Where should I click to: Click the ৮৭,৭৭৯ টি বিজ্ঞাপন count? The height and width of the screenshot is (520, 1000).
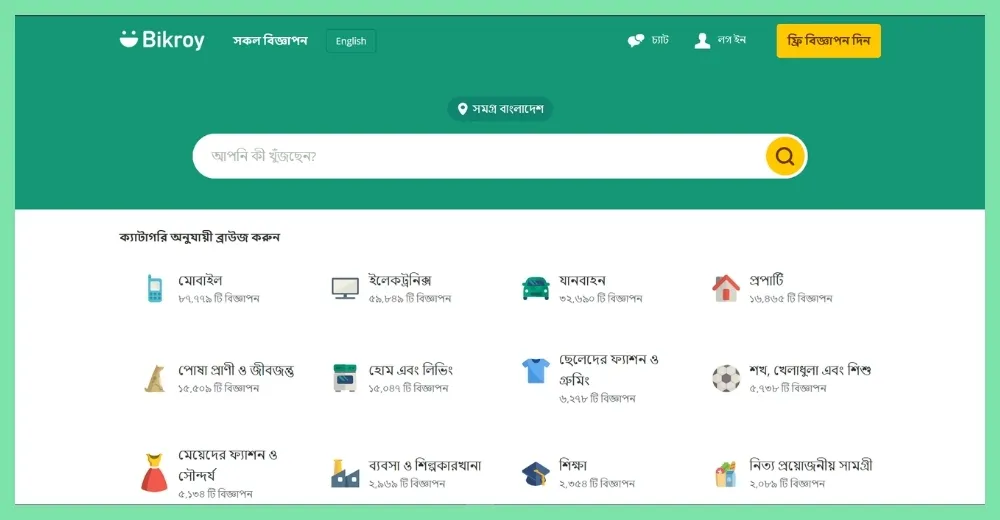tap(219, 299)
